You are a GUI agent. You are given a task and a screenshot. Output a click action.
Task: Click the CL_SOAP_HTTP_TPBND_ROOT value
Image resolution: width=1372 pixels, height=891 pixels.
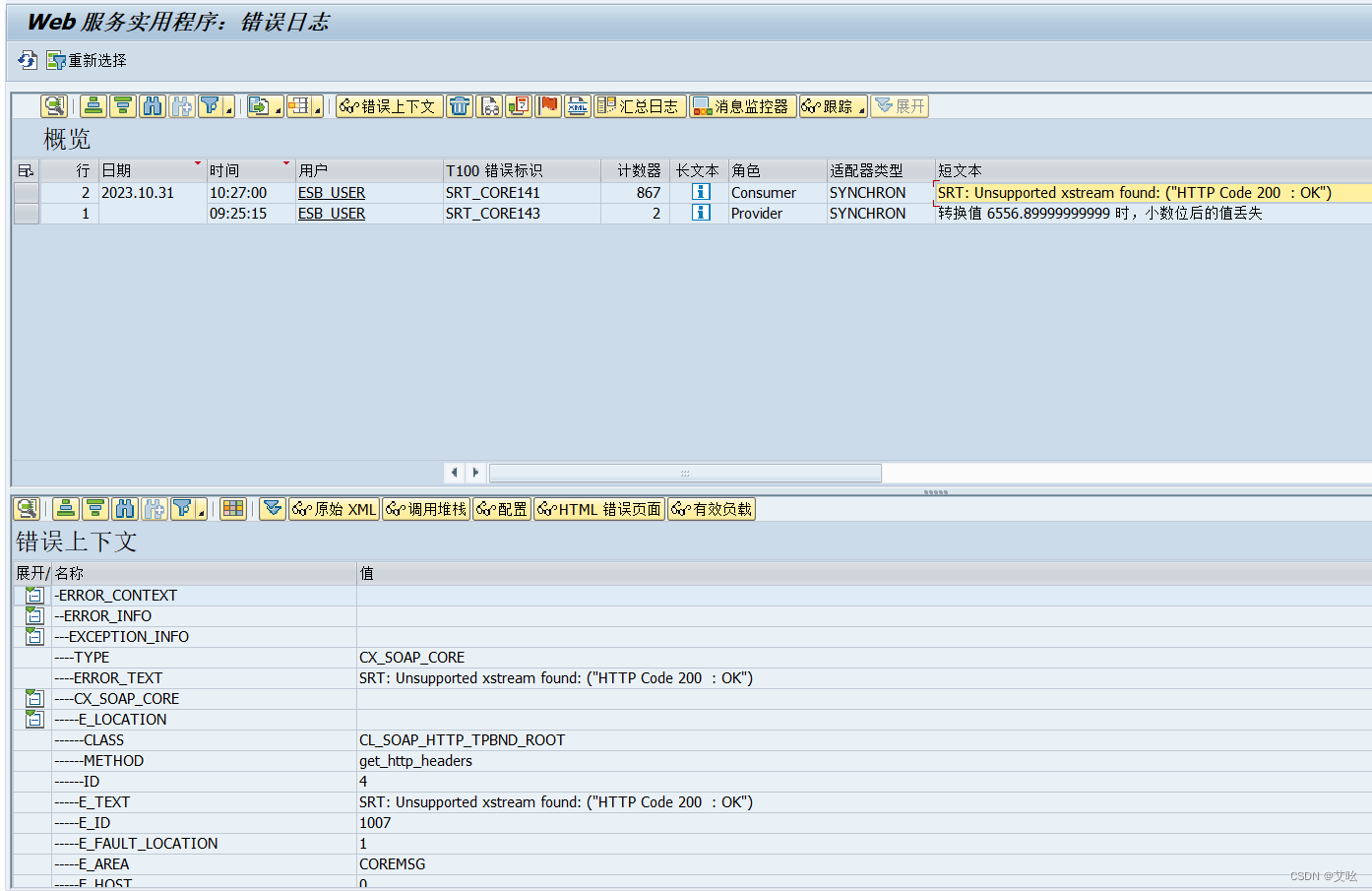point(463,740)
